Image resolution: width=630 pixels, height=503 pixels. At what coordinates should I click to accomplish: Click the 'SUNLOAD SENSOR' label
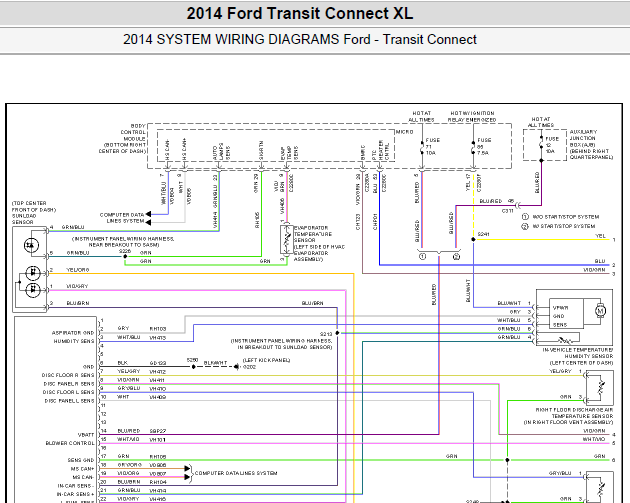[23, 219]
